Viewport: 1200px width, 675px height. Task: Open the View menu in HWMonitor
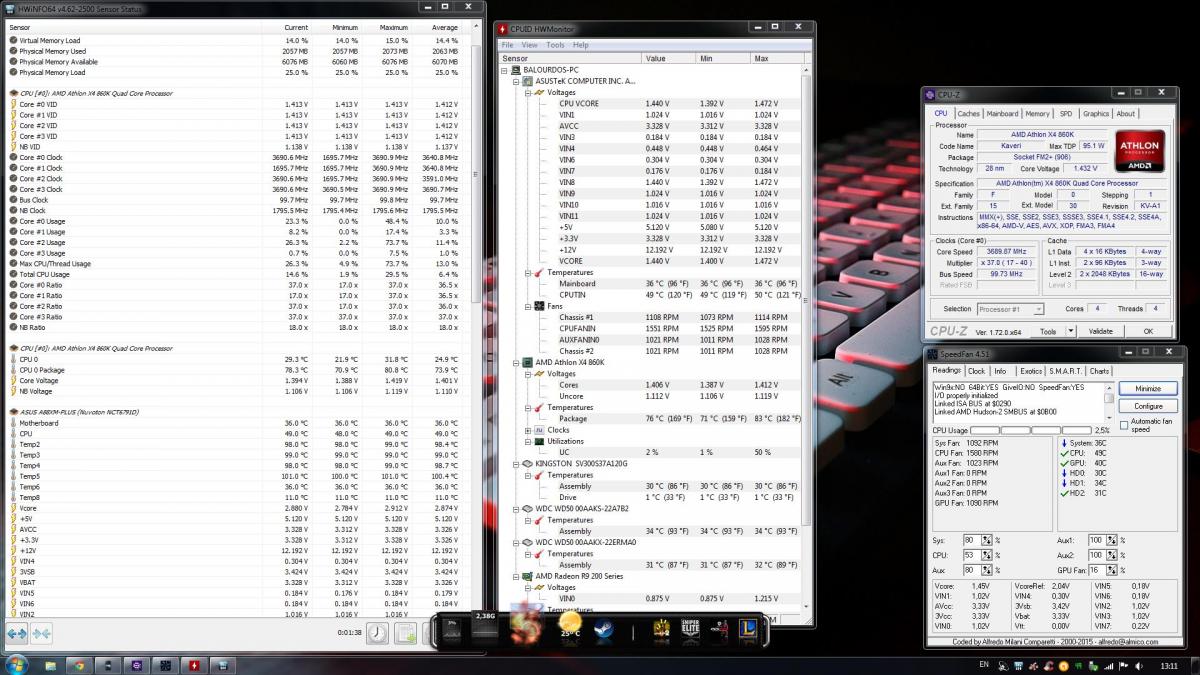pyautogui.click(x=529, y=45)
